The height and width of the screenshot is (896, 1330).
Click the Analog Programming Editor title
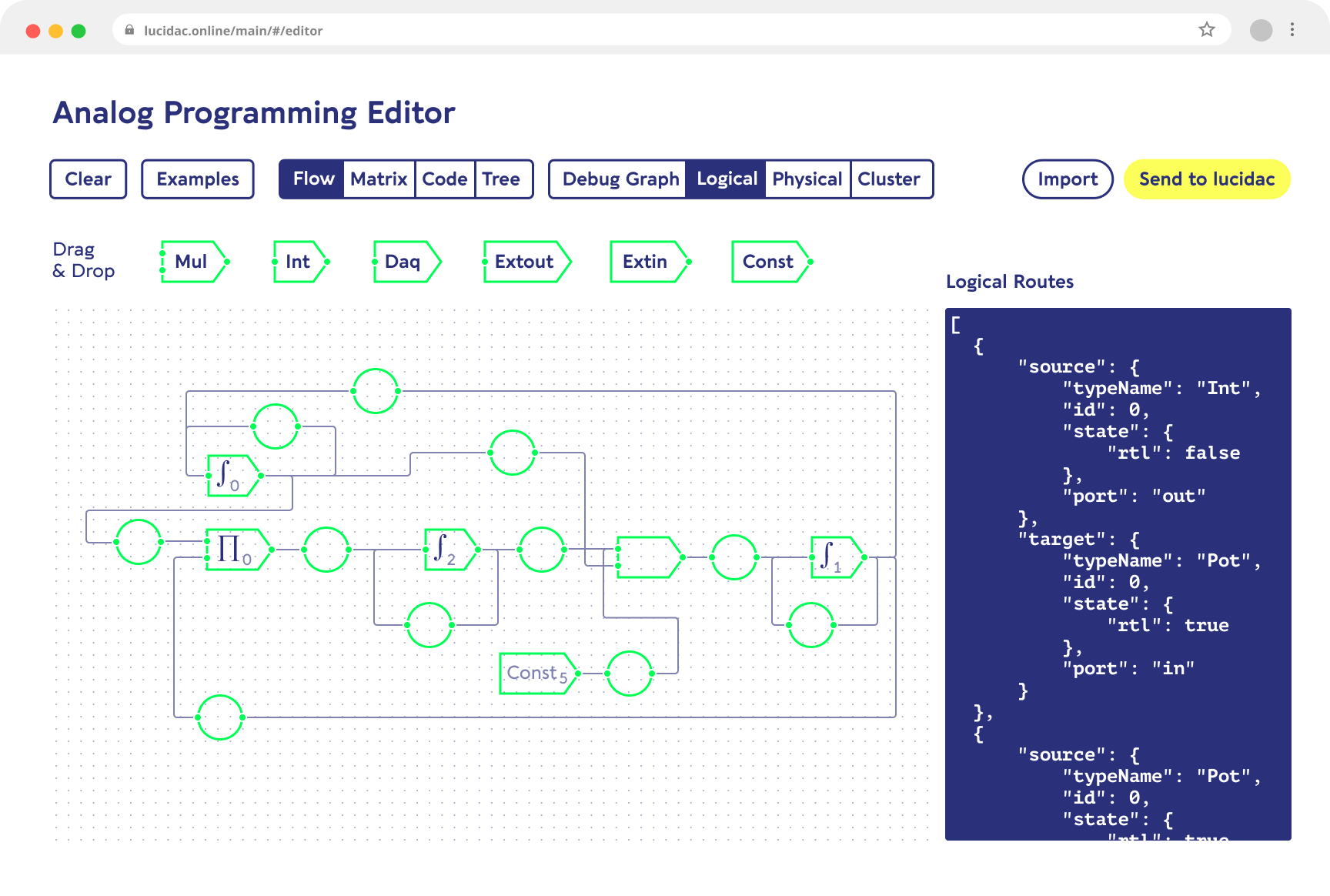[254, 113]
